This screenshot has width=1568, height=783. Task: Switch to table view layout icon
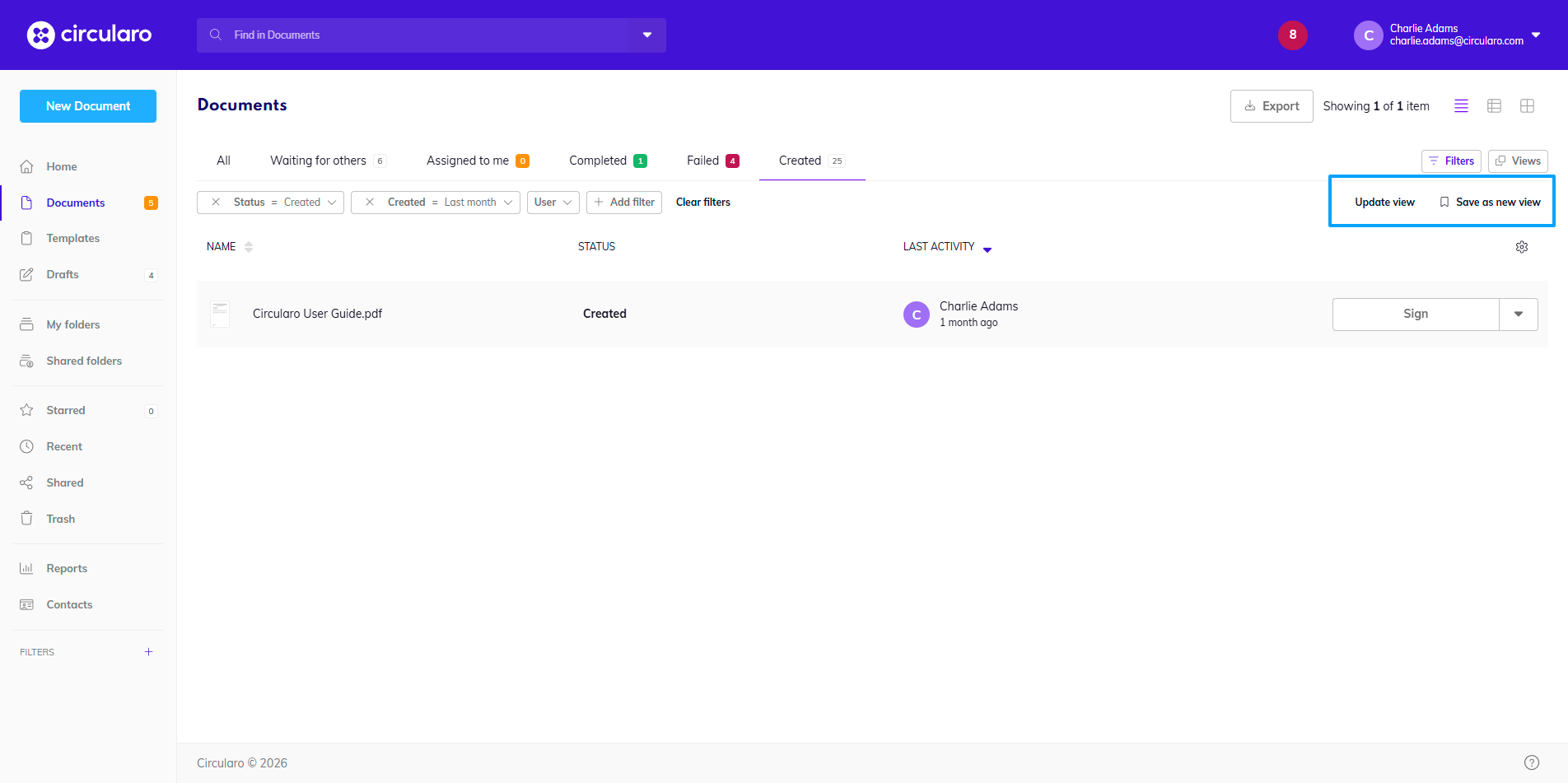click(x=1494, y=106)
